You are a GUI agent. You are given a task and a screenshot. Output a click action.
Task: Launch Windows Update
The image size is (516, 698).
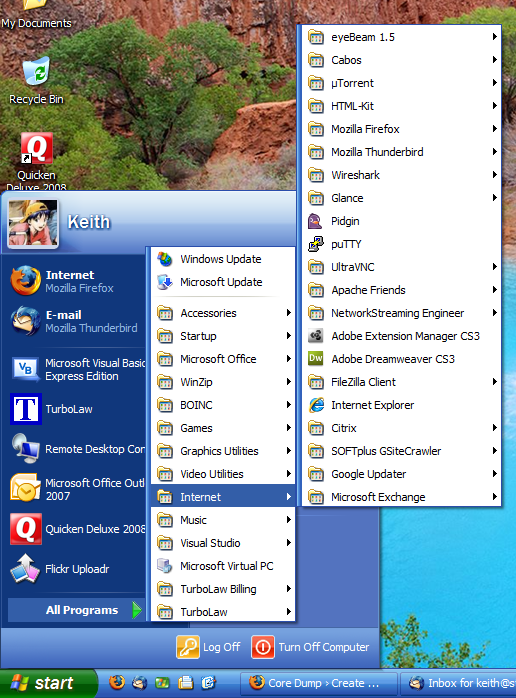click(223, 259)
